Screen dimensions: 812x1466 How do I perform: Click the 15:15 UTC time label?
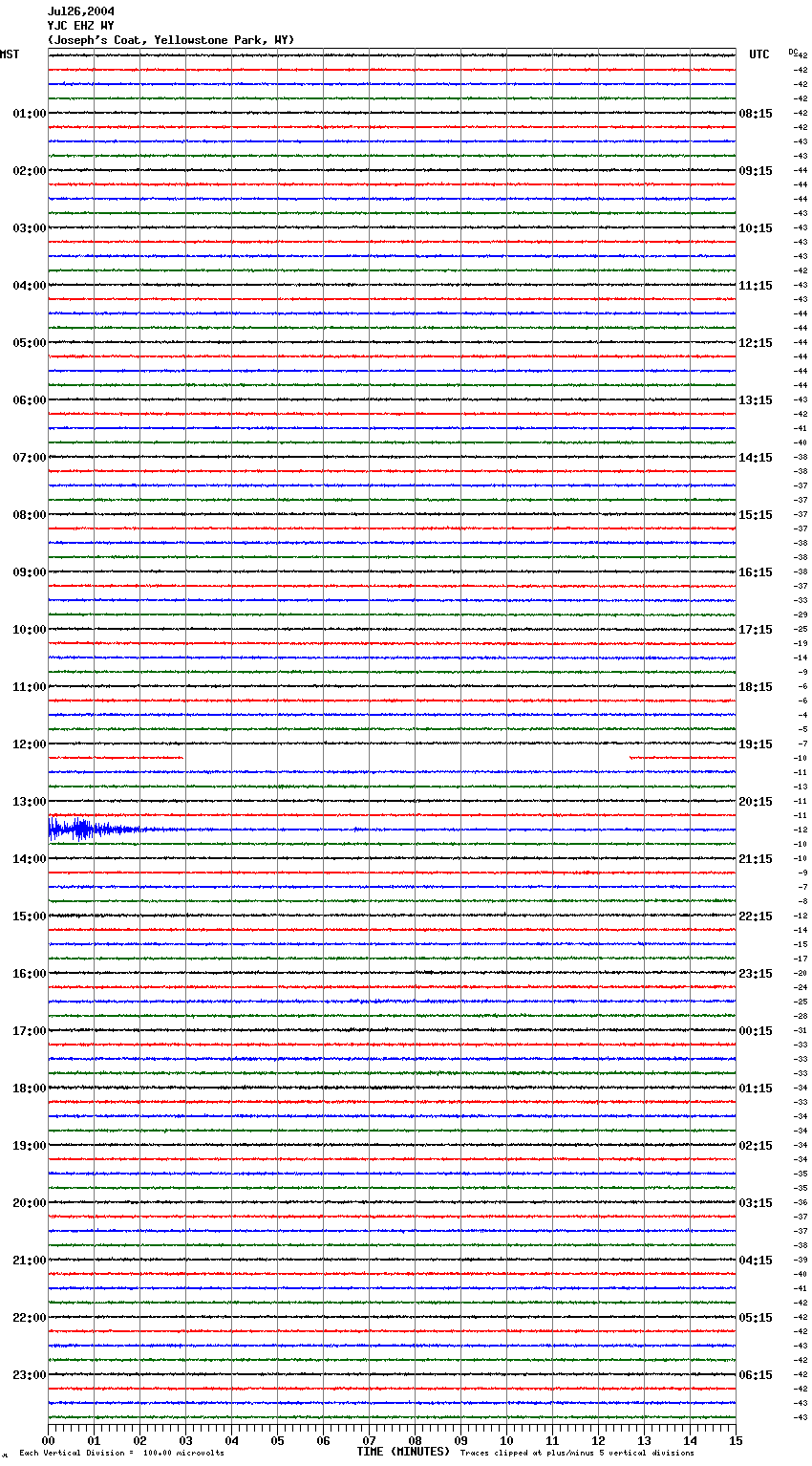click(756, 515)
